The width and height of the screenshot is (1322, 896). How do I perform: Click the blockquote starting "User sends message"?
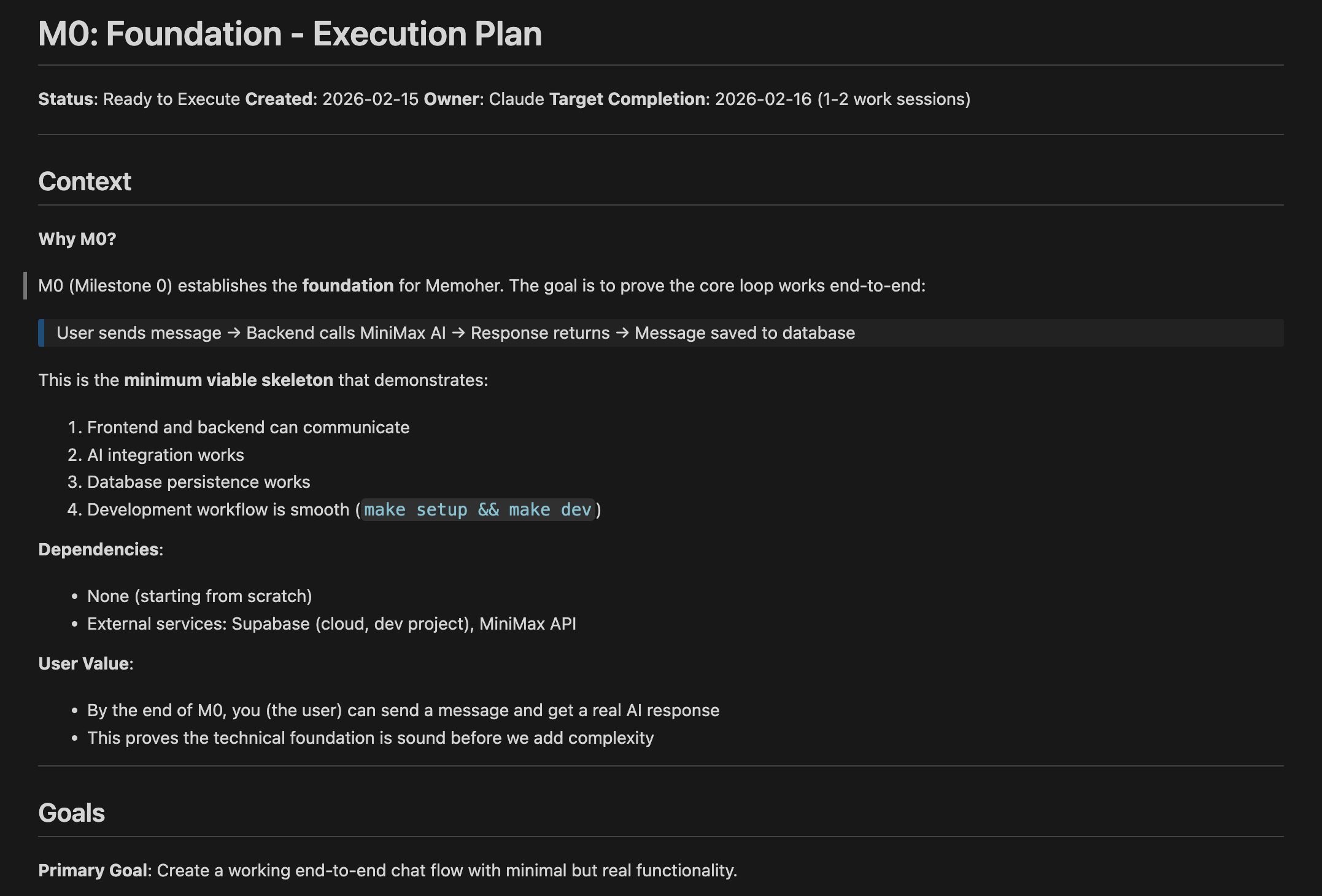[x=455, y=333]
